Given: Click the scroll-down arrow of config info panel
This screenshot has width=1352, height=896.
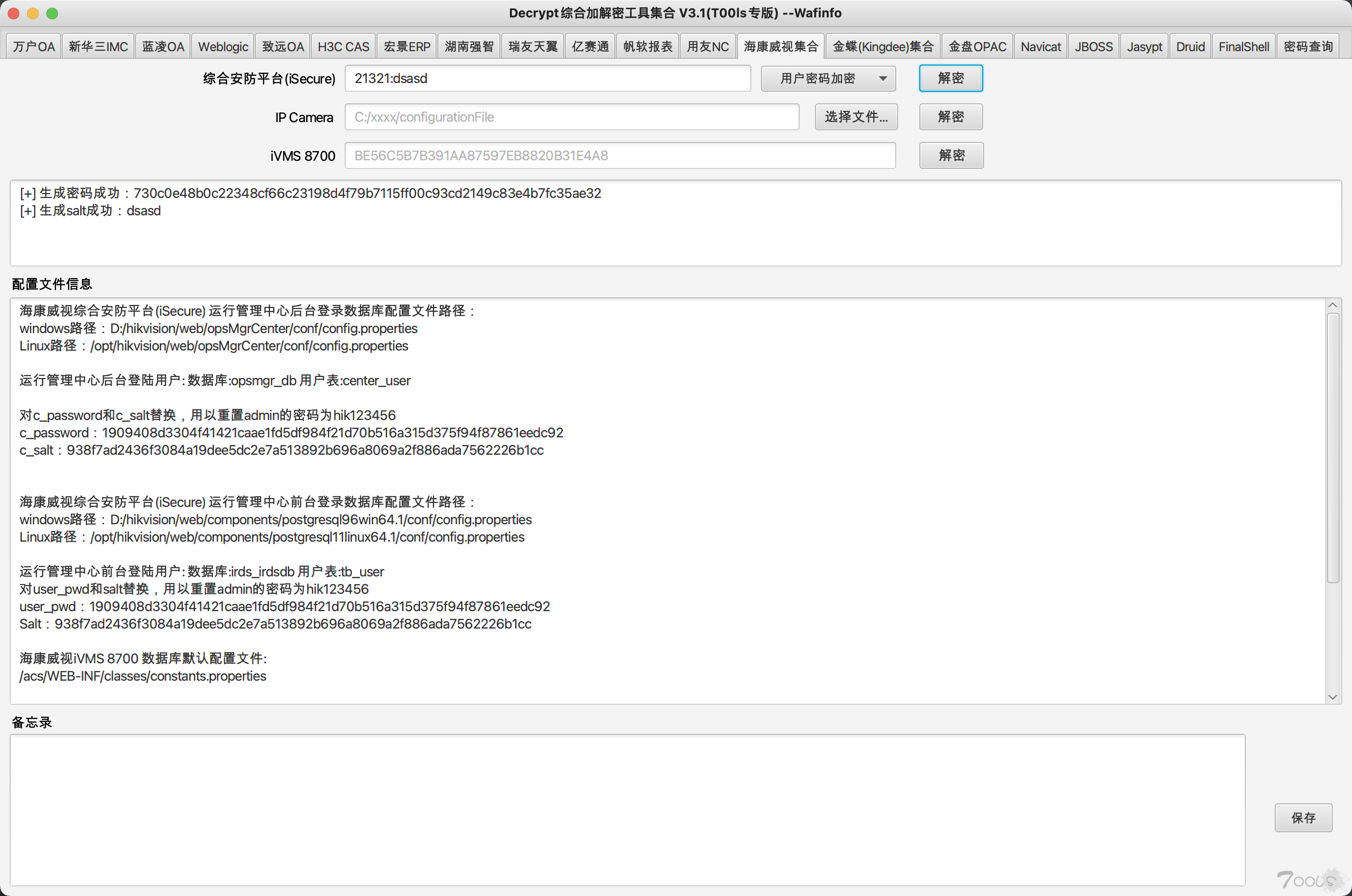Looking at the screenshot, I should coord(1333,697).
